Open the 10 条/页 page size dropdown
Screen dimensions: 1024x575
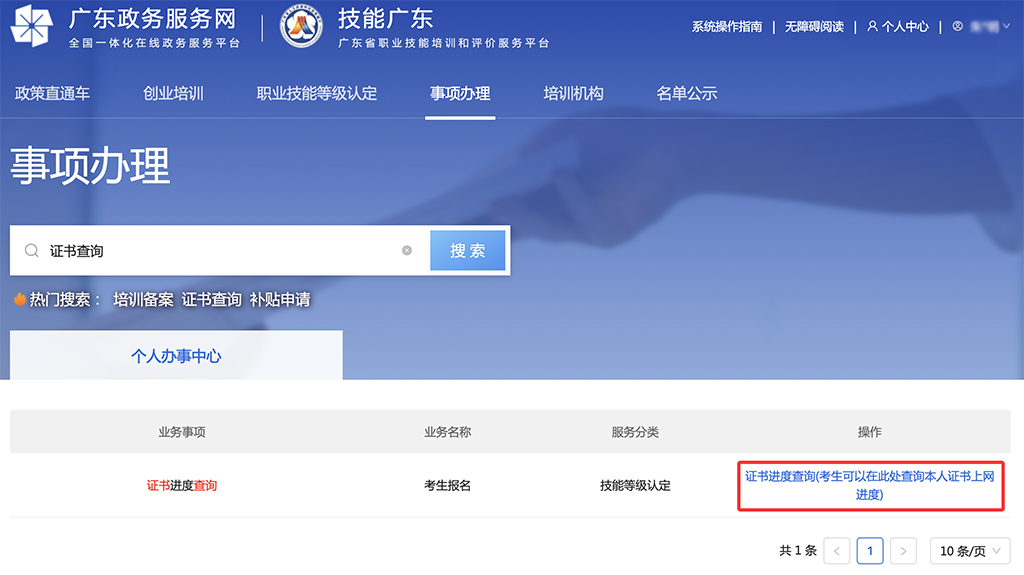969,551
